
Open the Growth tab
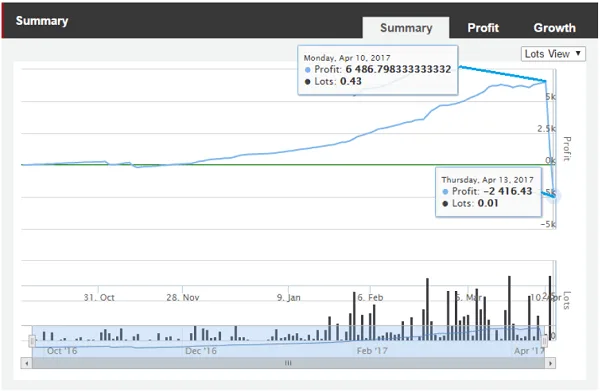(x=554, y=28)
